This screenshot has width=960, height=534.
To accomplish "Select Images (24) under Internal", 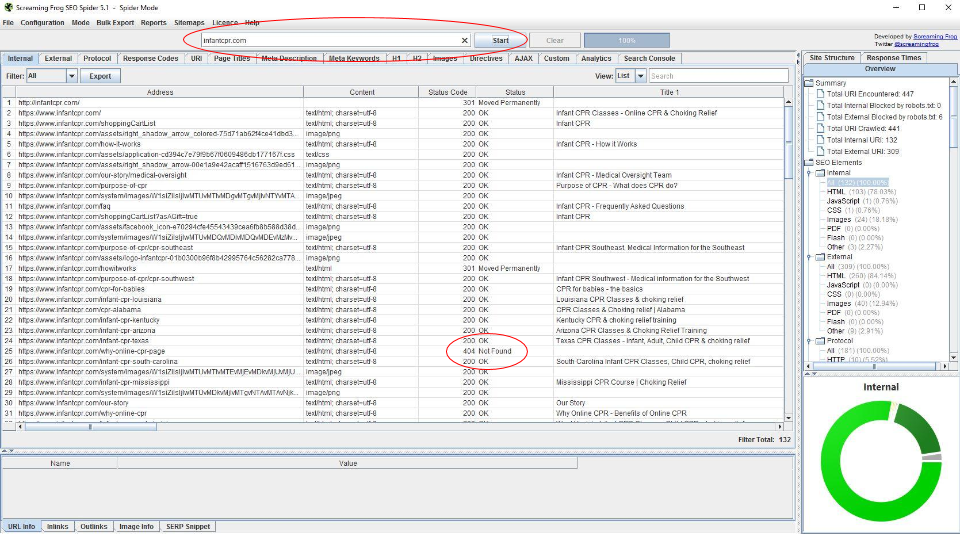I will (862, 219).
